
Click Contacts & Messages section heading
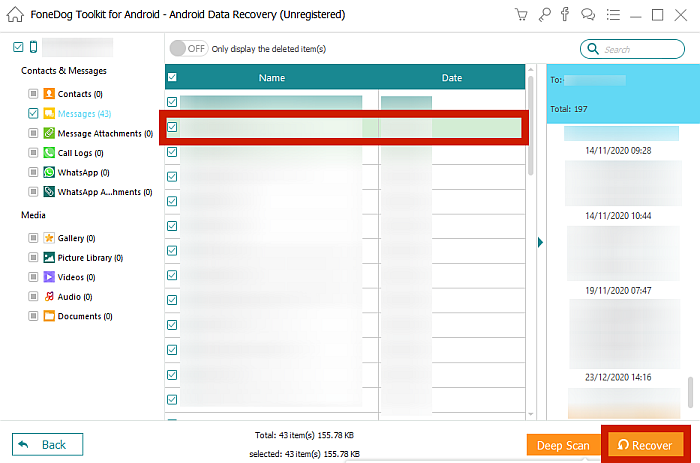click(x=64, y=71)
